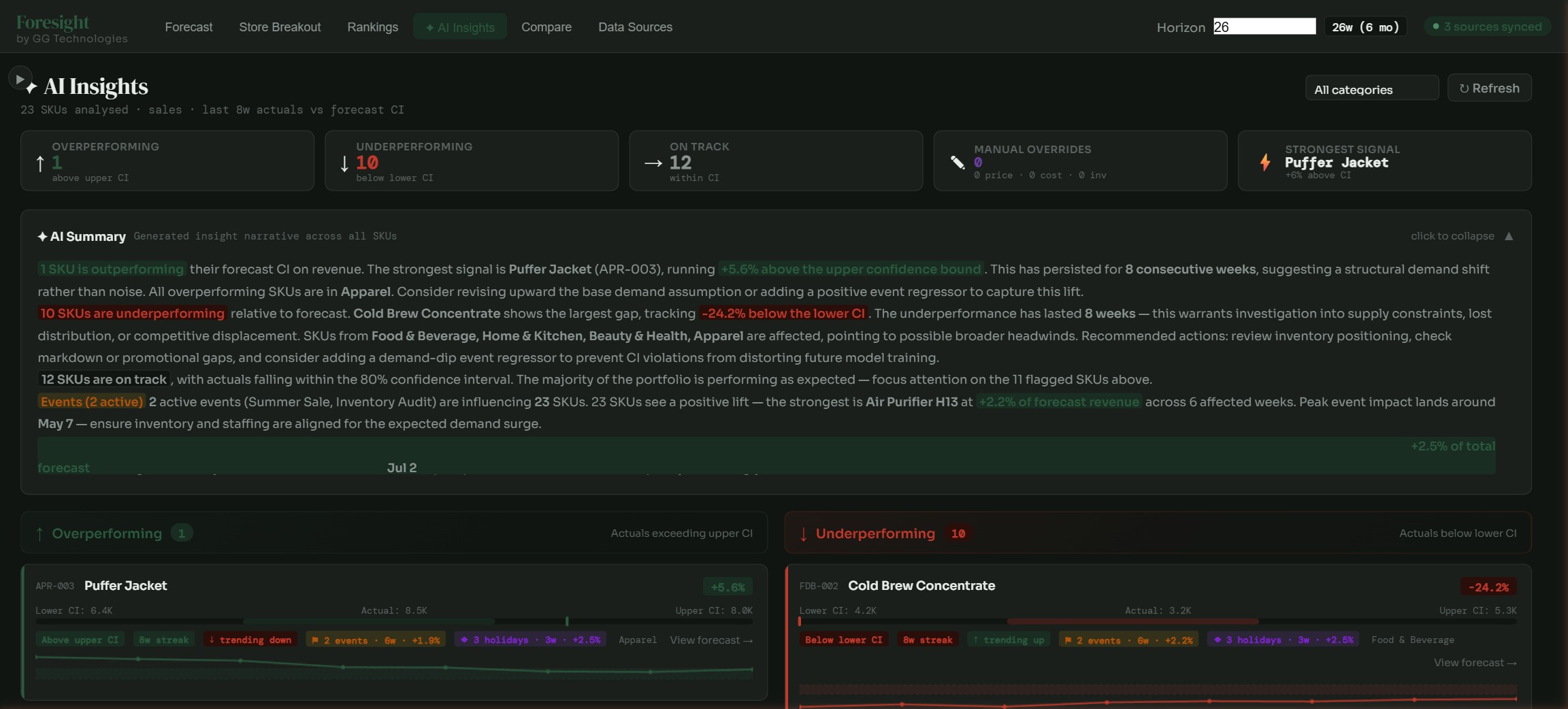The width and height of the screenshot is (1568, 709).
Task: Click the sparkle icon beside AI Insights heading
Action: (x=31, y=89)
